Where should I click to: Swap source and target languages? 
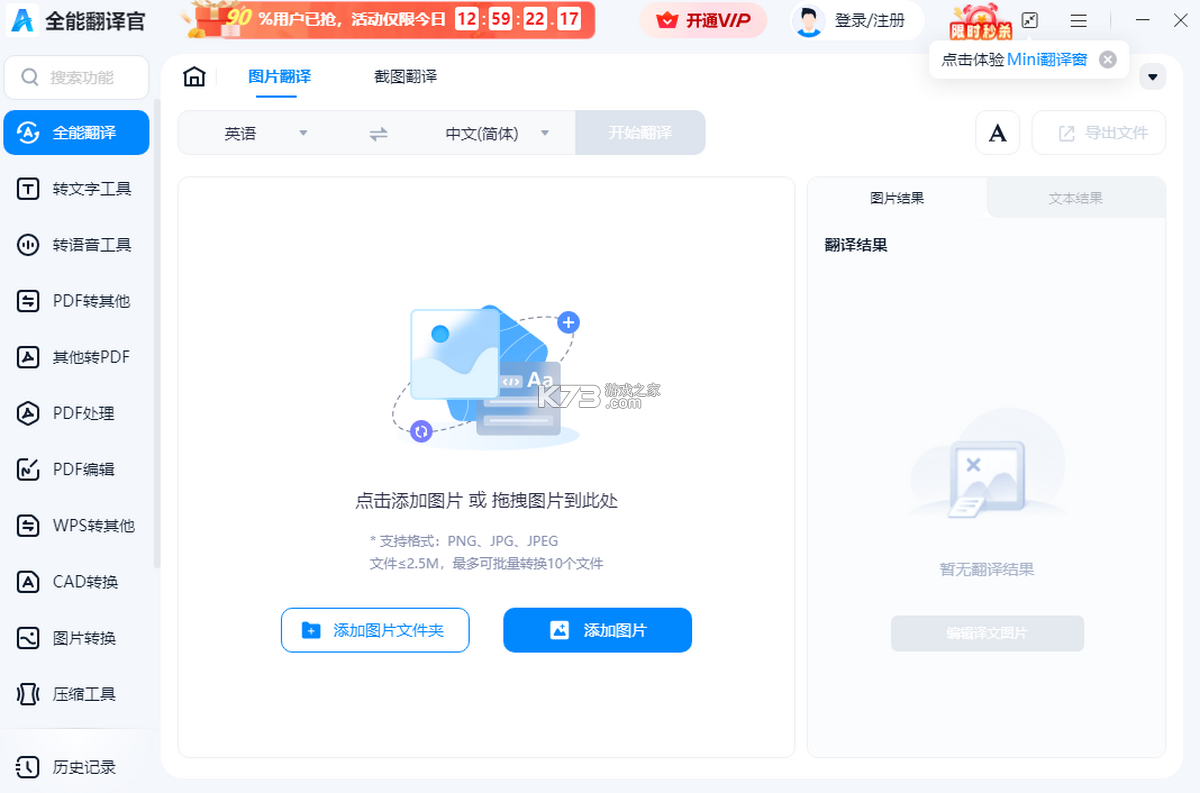point(378,133)
